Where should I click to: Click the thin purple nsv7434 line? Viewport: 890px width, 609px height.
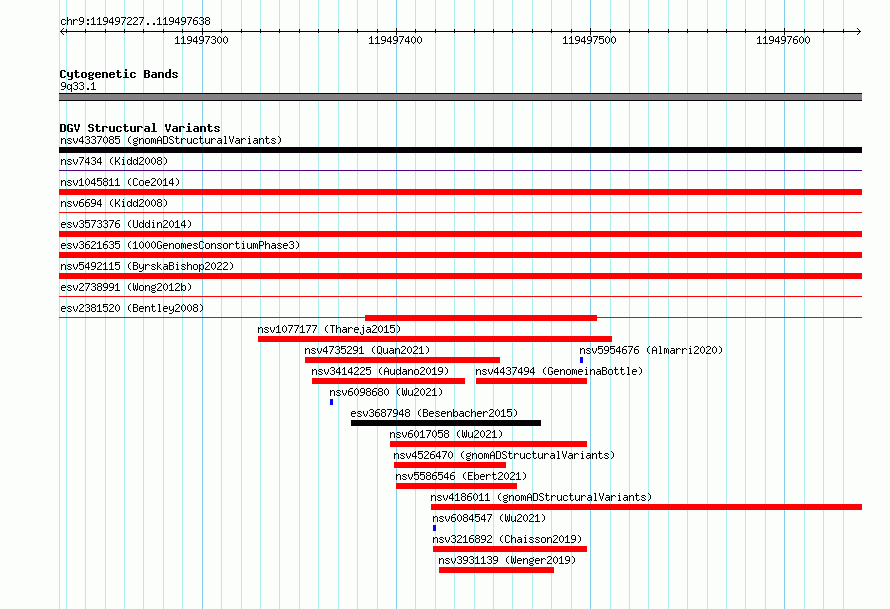[x=460, y=170]
